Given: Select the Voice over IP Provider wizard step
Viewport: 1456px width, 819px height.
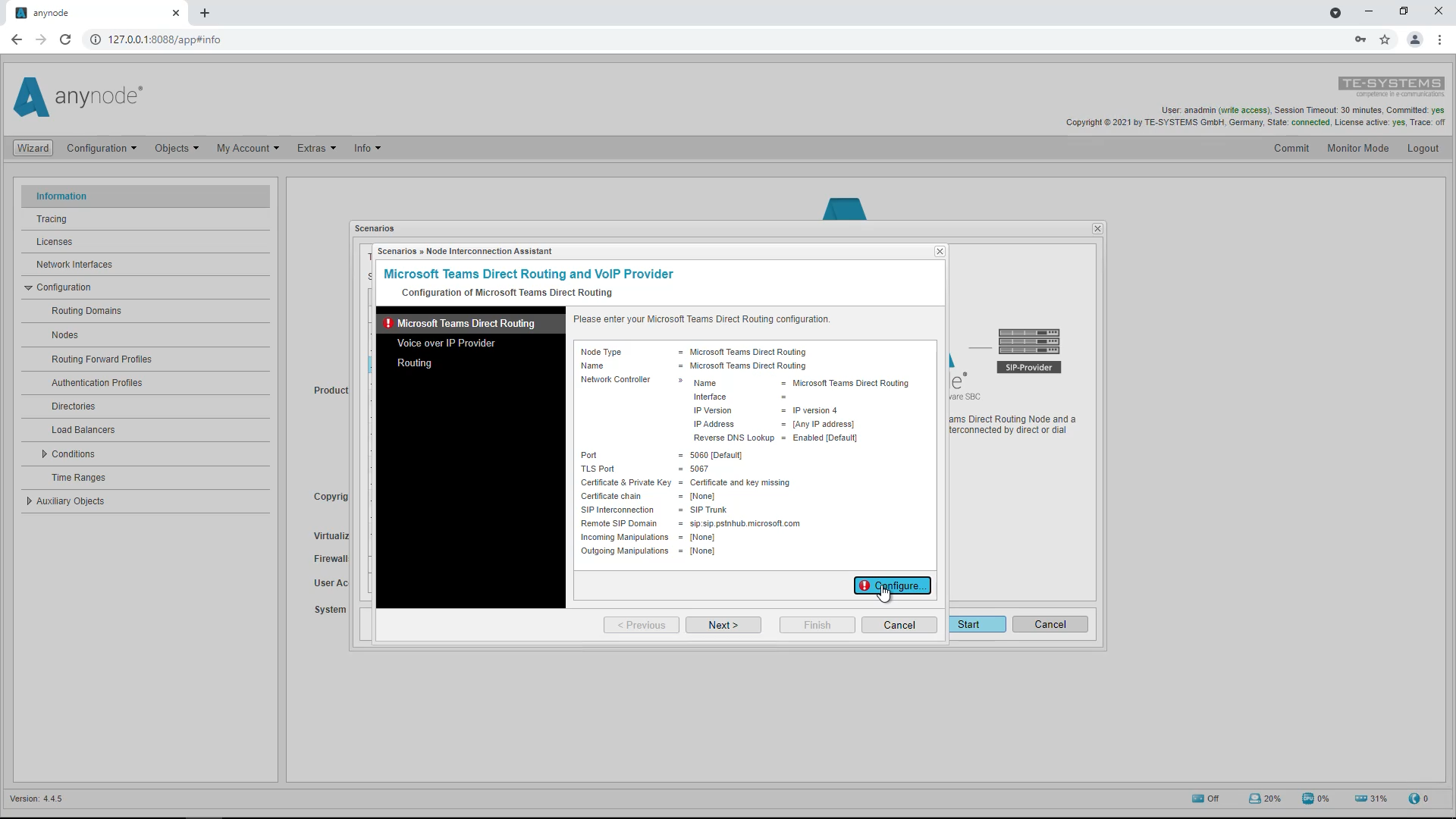Looking at the screenshot, I should [x=446, y=343].
